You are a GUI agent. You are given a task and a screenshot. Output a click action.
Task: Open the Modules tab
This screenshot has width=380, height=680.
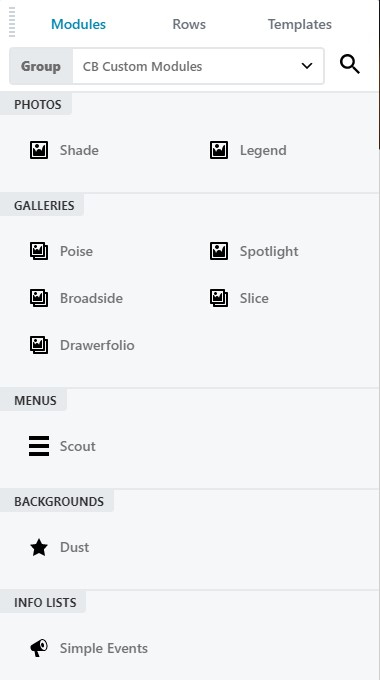pyautogui.click(x=79, y=24)
